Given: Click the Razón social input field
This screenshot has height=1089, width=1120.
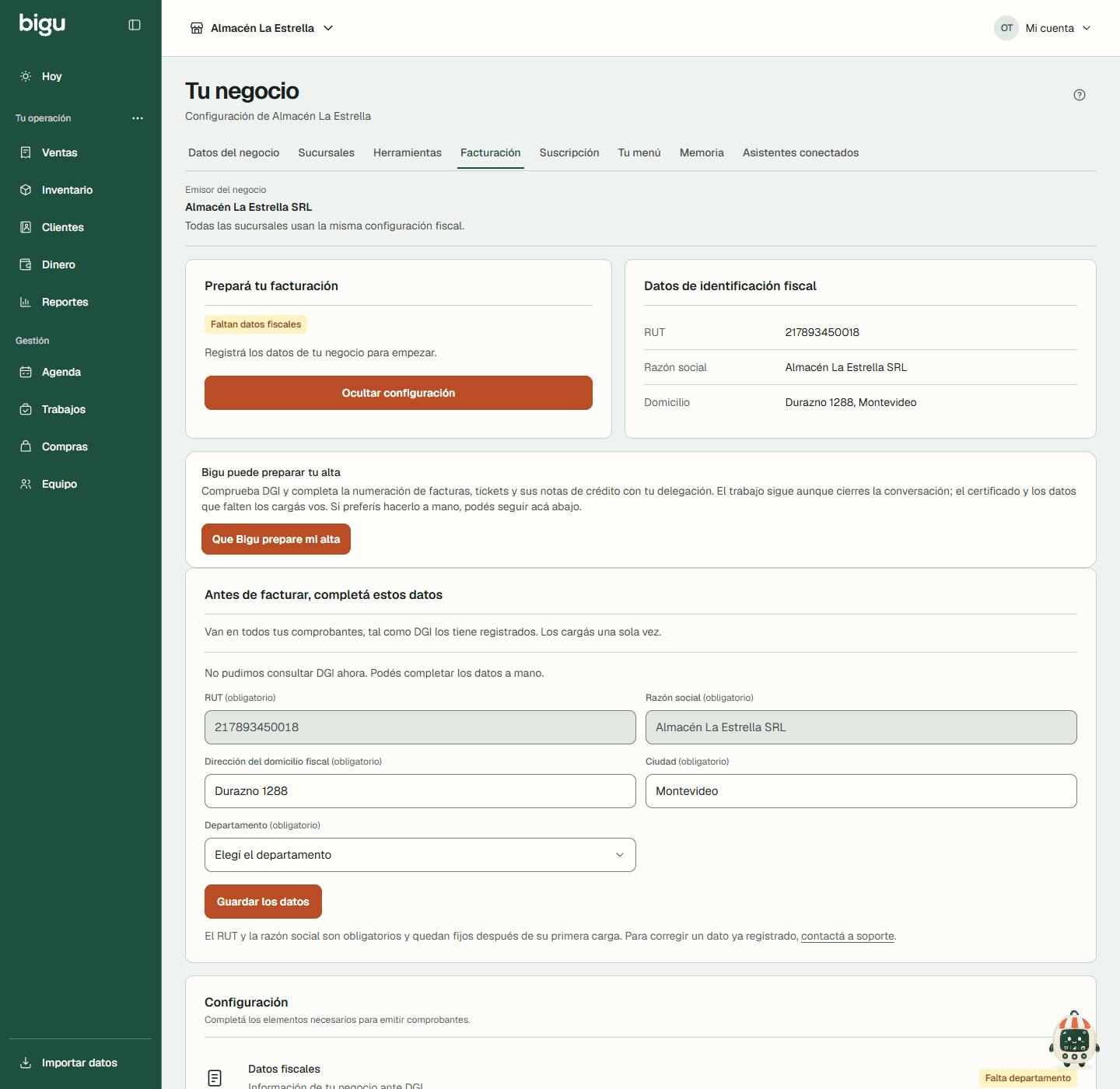Looking at the screenshot, I should click(x=861, y=727).
